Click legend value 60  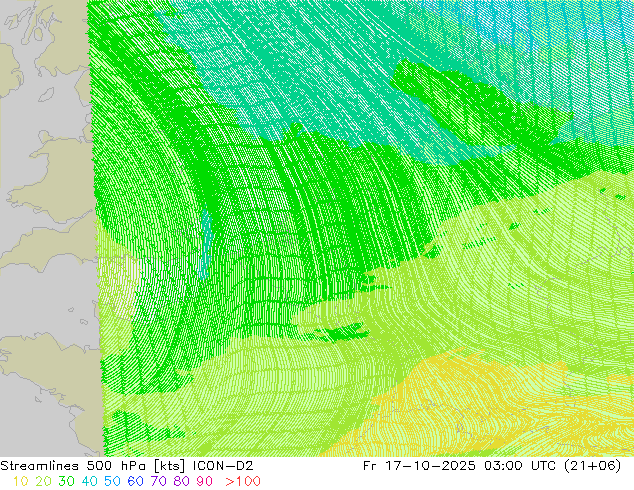pyautogui.click(x=135, y=481)
